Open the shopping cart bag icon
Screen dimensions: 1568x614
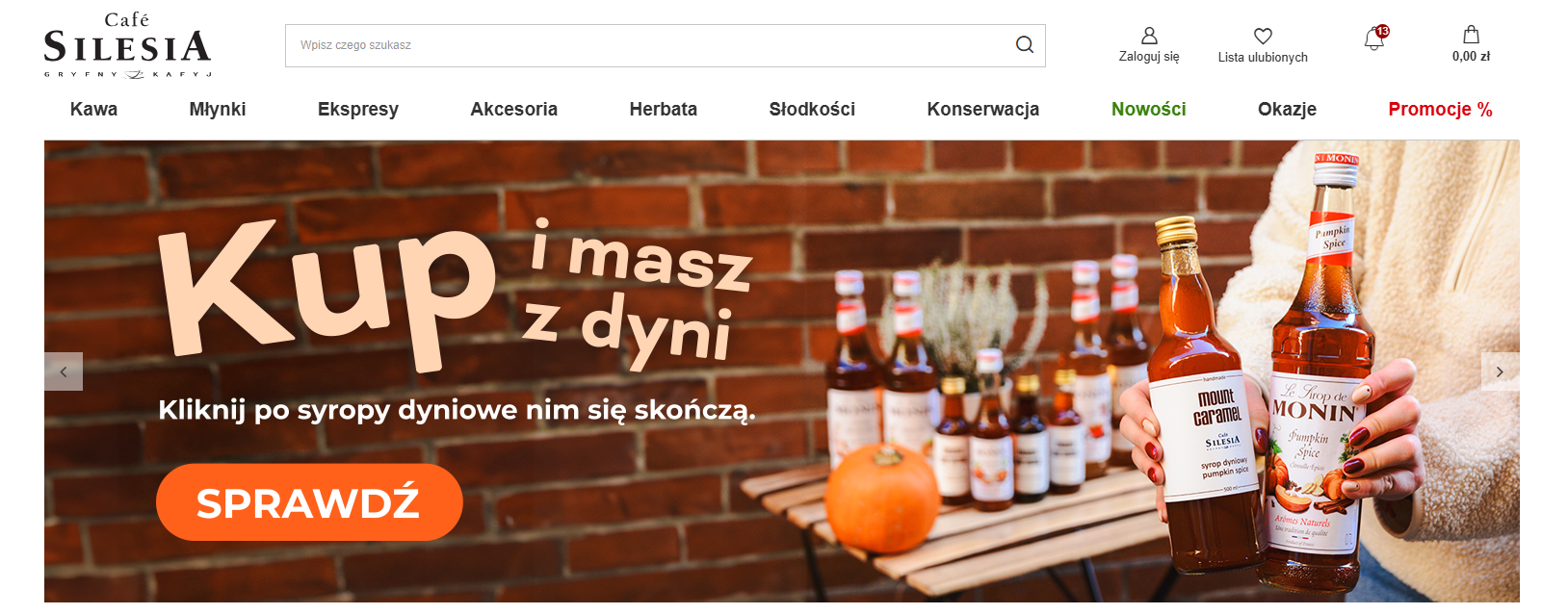pyautogui.click(x=1471, y=36)
